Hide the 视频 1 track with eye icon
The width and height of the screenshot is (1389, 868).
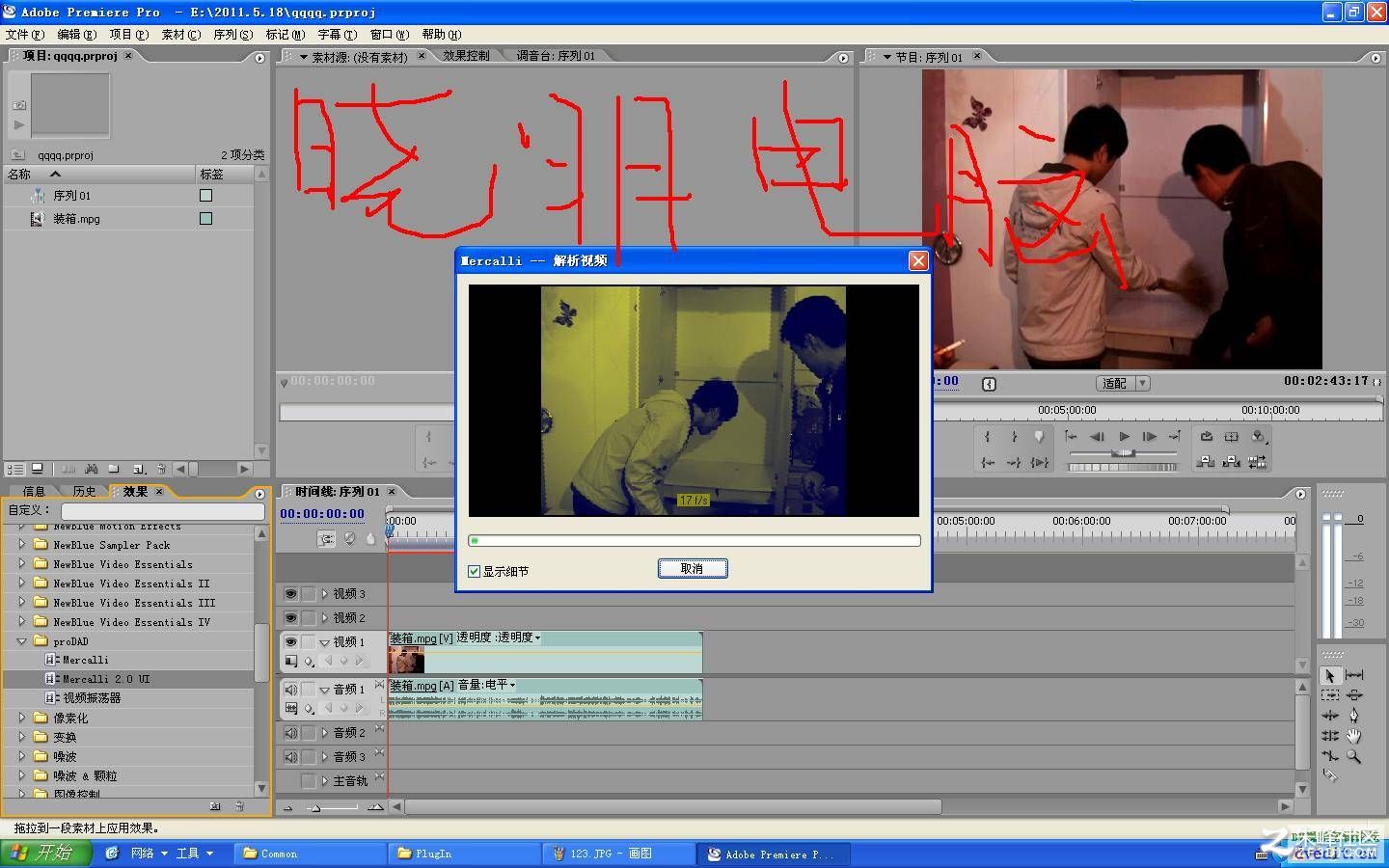click(x=290, y=641)
